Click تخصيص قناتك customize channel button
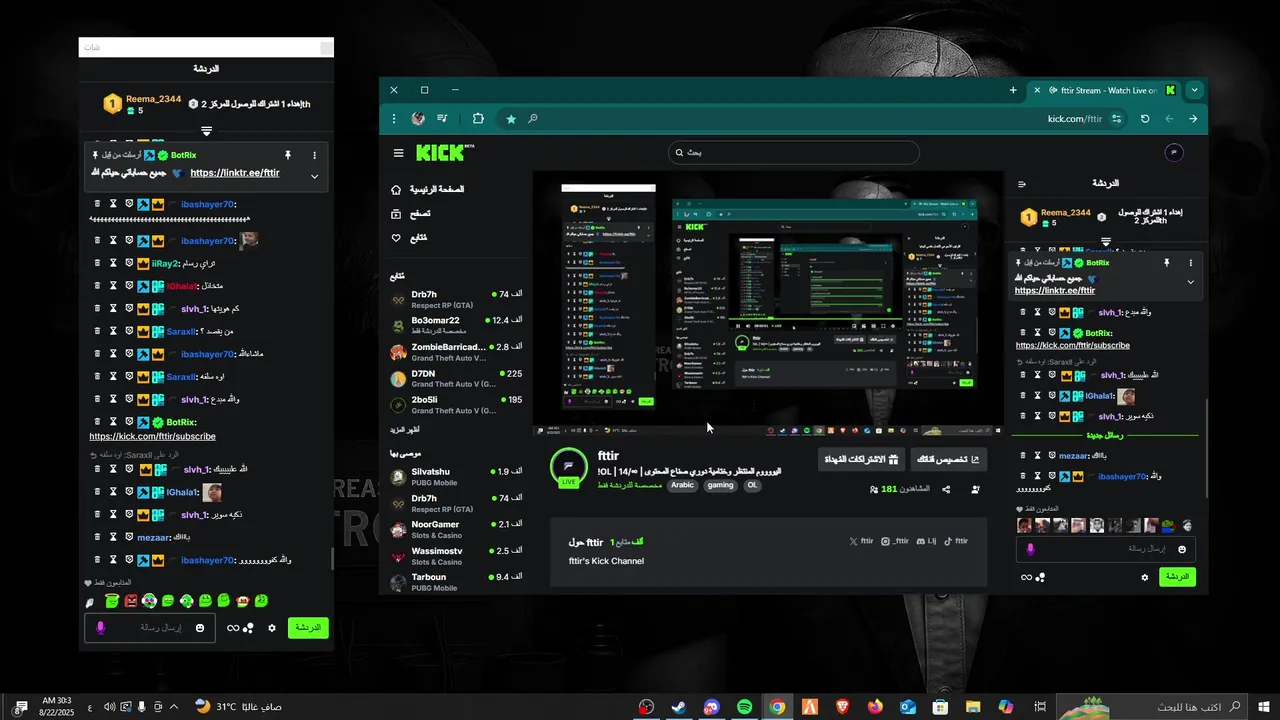Screen dimensions: 1280x720 coord(949,459)
